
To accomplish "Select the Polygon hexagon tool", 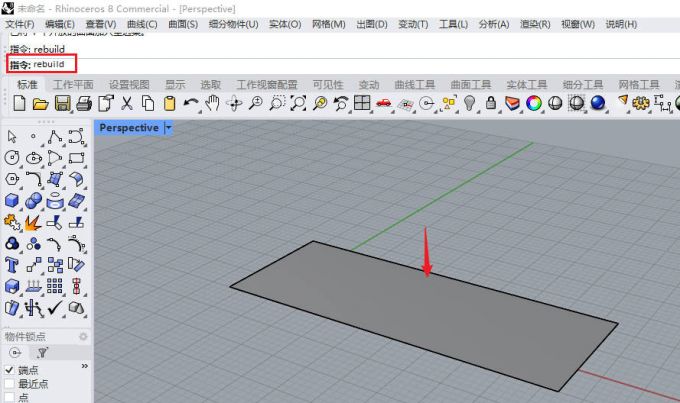I will pyautogui.click(x=12, y=179).
